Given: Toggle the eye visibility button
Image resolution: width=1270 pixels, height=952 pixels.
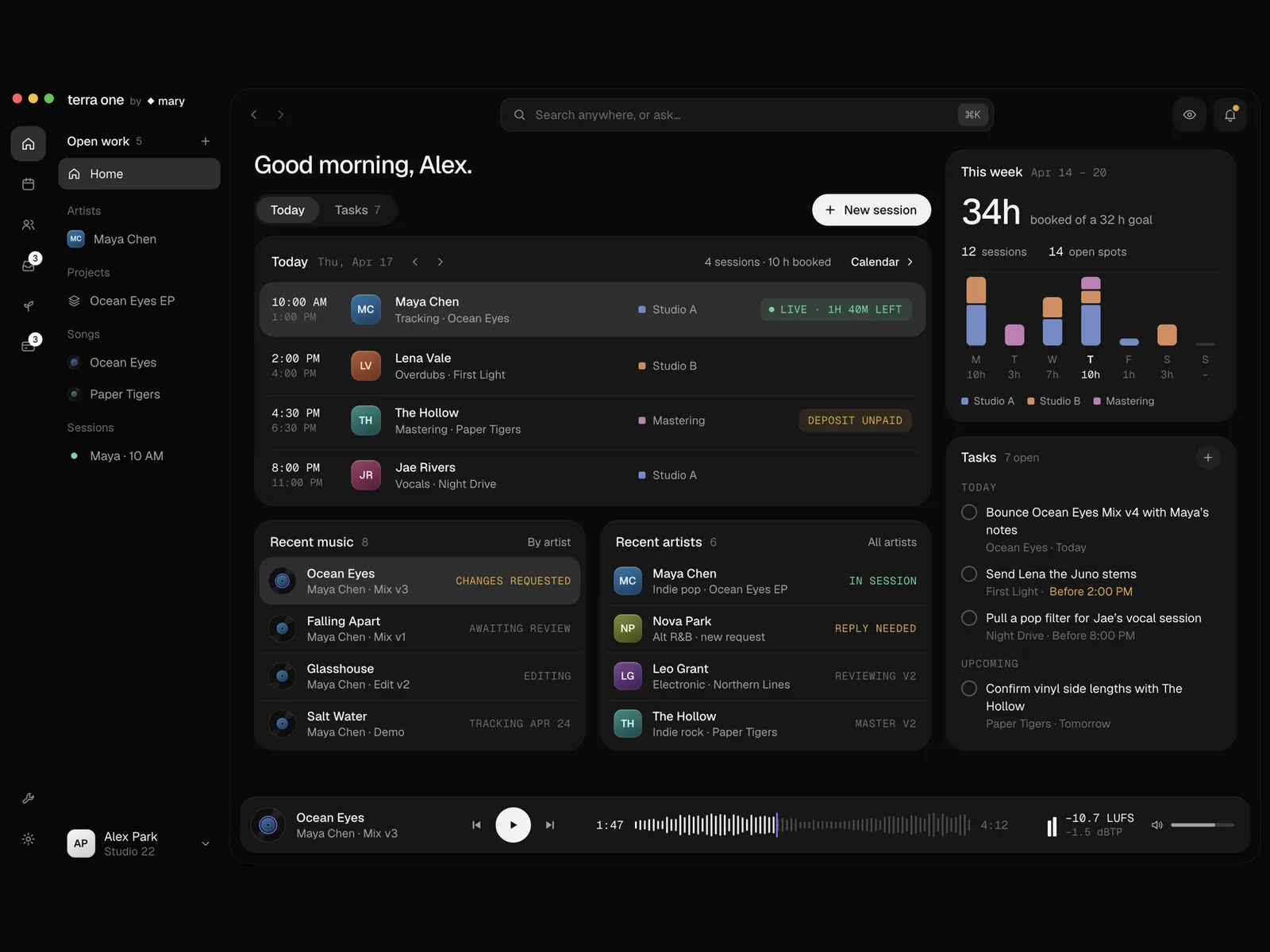Looking at the screenshot, I should [1190, 115].
